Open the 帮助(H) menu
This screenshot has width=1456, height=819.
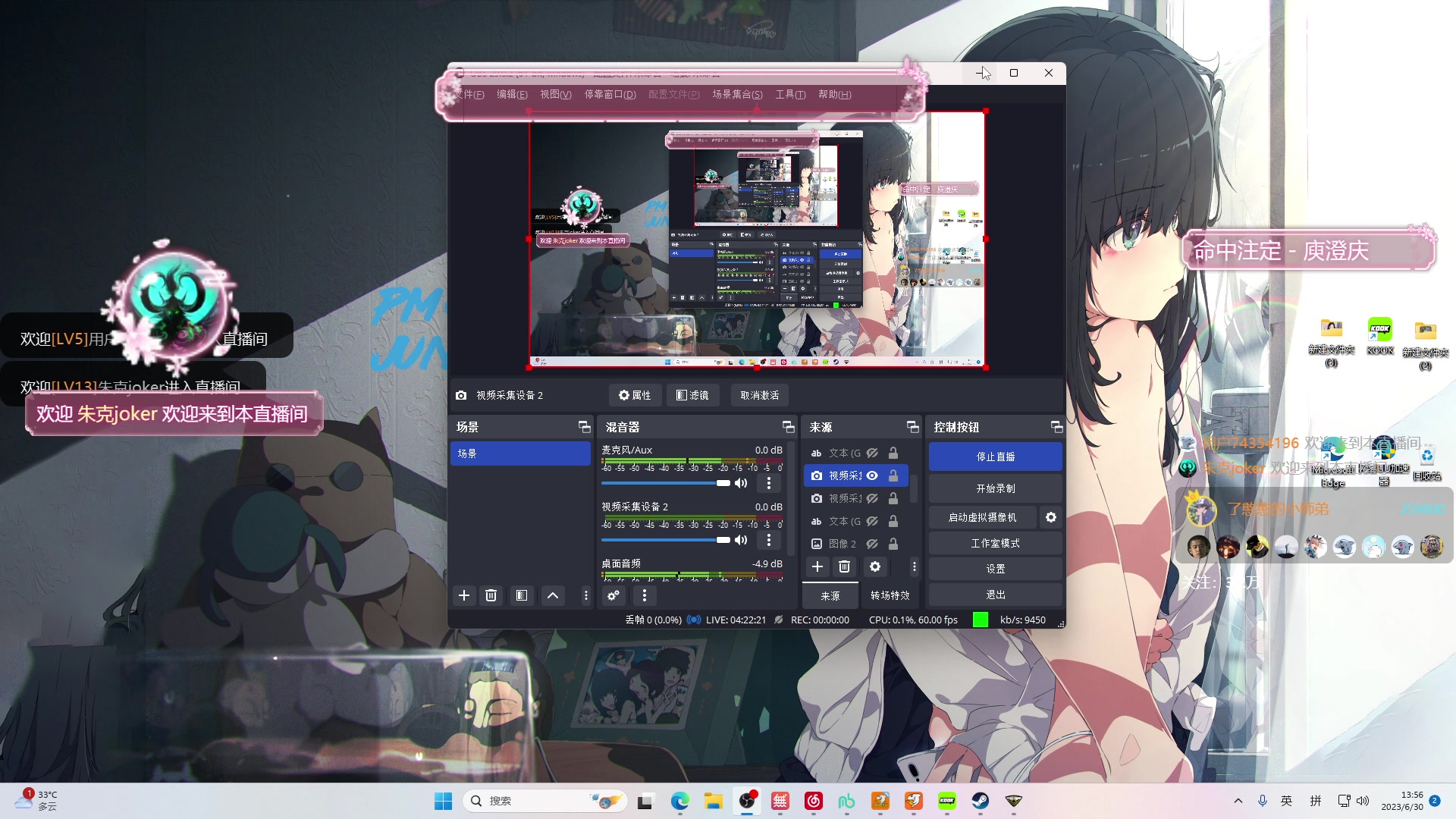[x=834, y=94]
